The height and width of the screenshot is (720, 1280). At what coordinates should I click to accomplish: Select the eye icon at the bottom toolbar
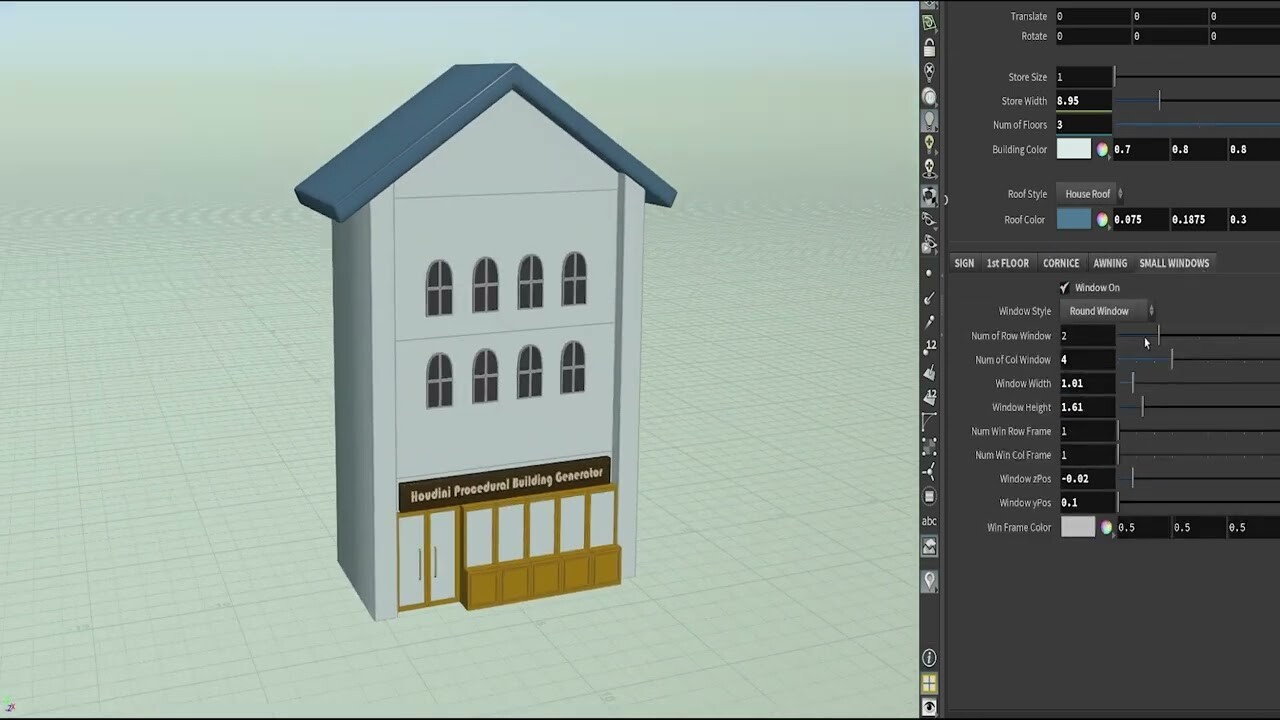pos(929,706)
